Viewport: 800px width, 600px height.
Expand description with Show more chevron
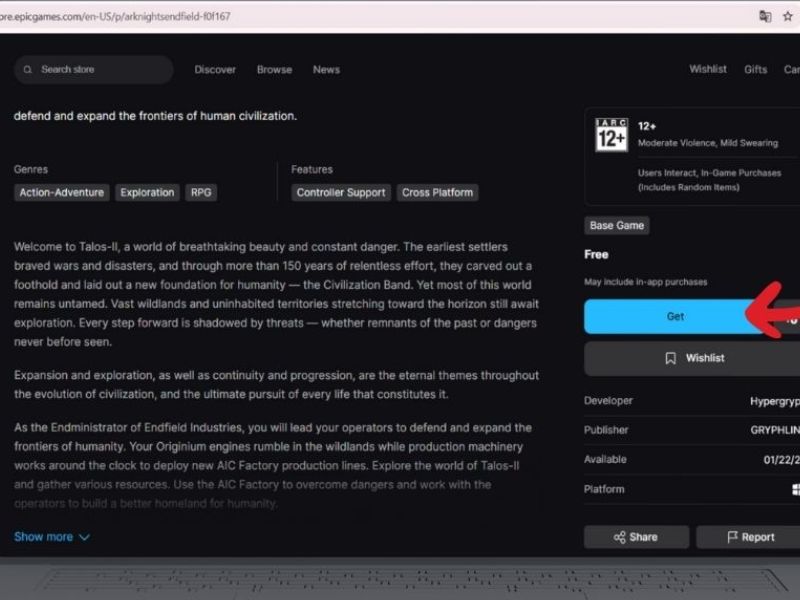pyautogui.click(x=84, y=537)
